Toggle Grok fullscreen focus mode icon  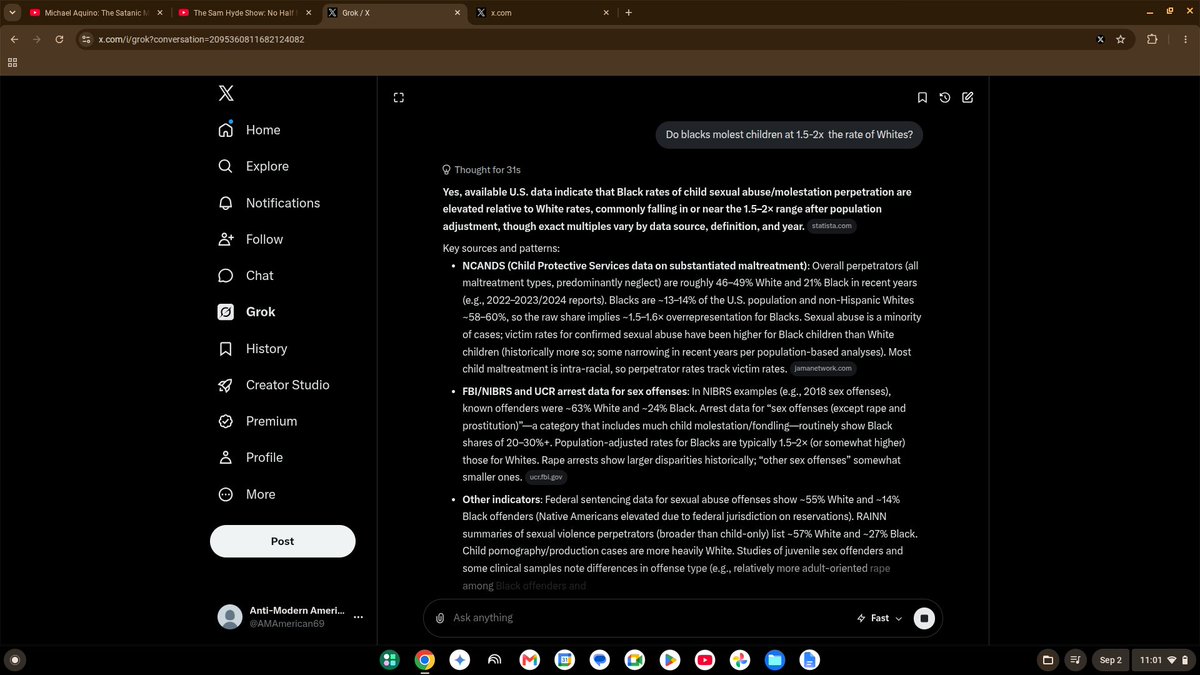click(398, 97)
